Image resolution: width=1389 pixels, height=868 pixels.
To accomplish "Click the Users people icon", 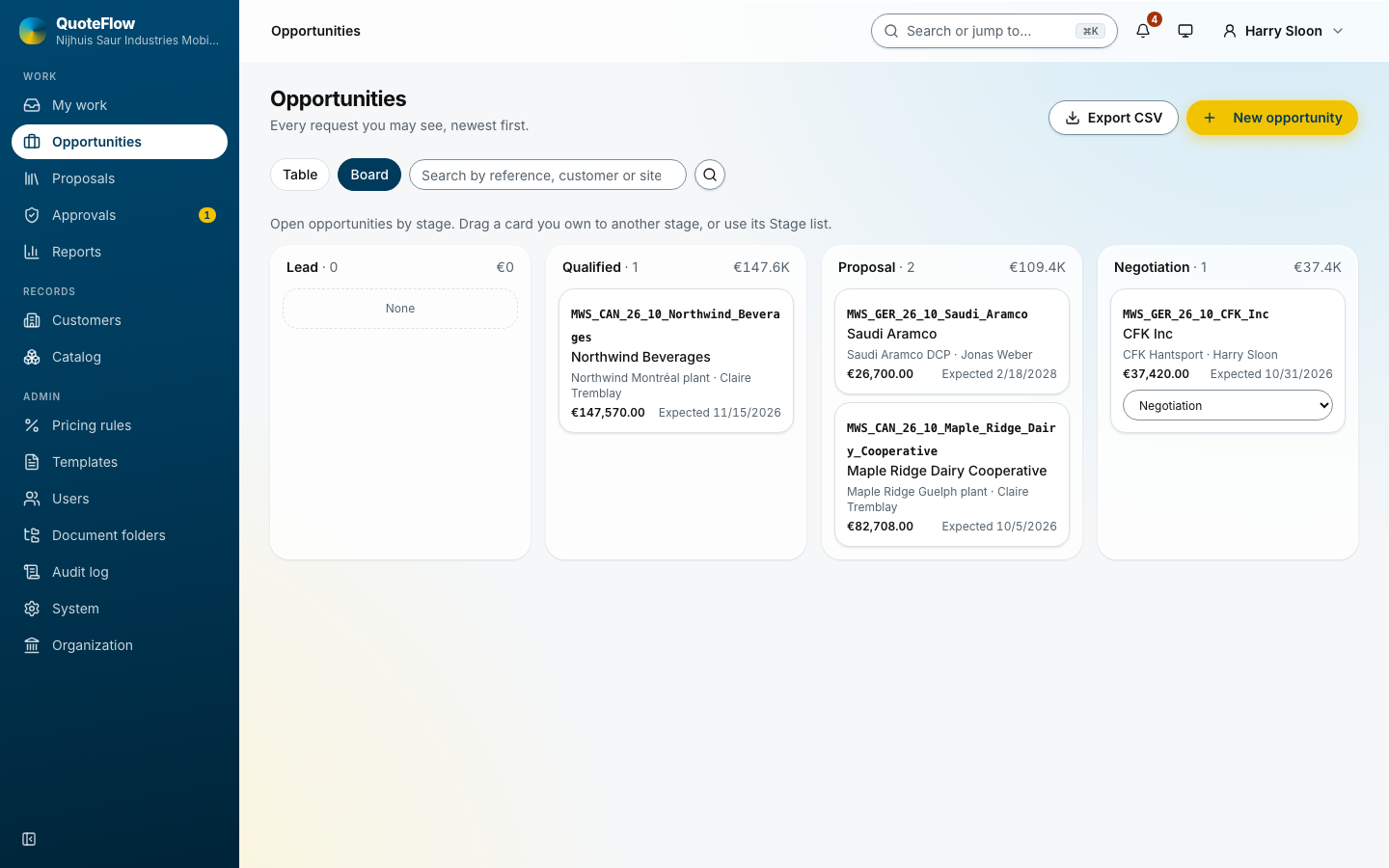I will (x=32, y=499).
